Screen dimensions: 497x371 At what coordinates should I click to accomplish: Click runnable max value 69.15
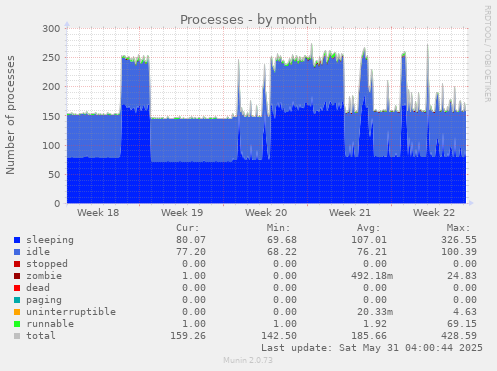tap(462, 324)
